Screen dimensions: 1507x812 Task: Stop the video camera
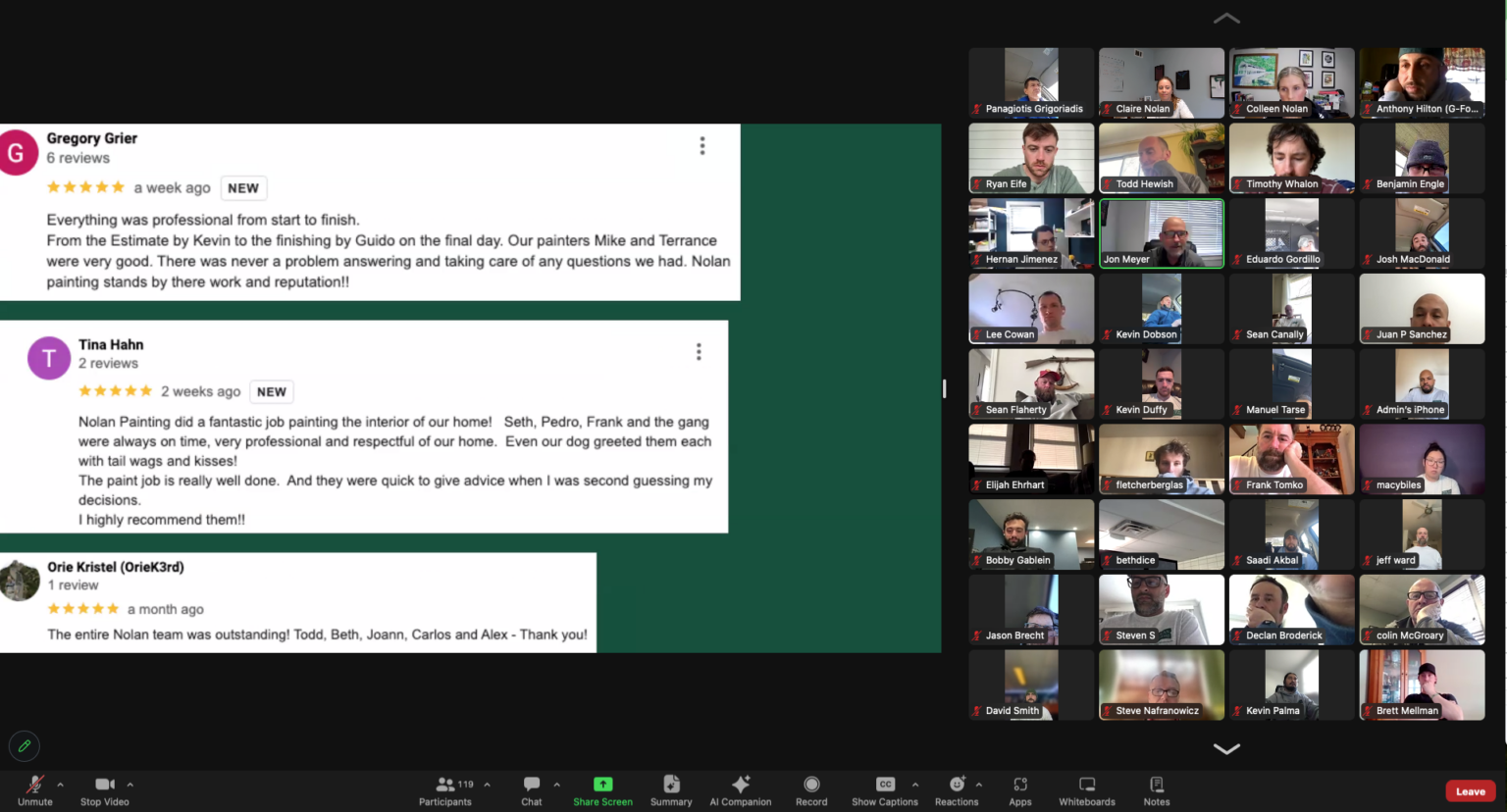(x=105, y=790)
